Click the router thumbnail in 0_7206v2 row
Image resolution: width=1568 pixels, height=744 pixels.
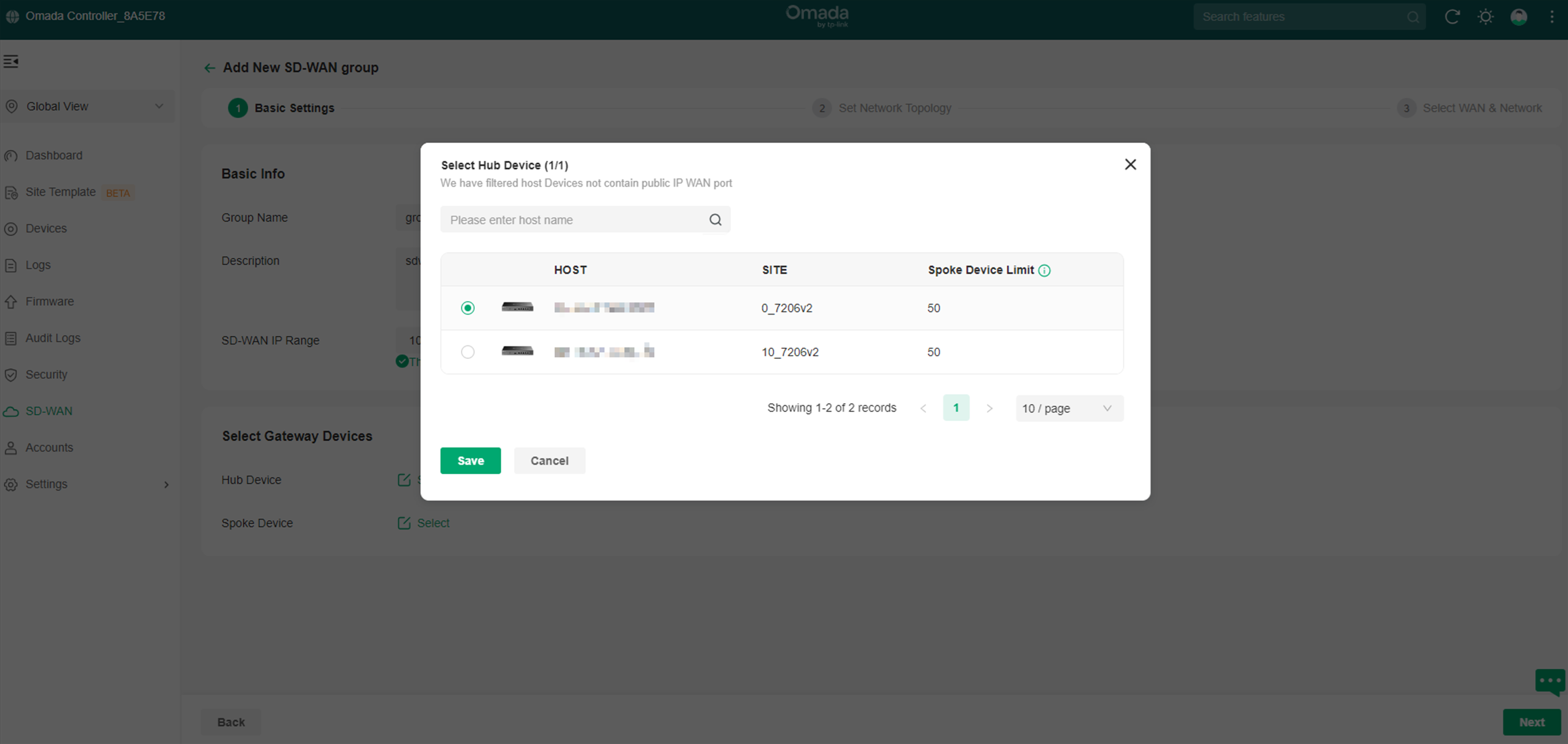[x=517, y=307]
